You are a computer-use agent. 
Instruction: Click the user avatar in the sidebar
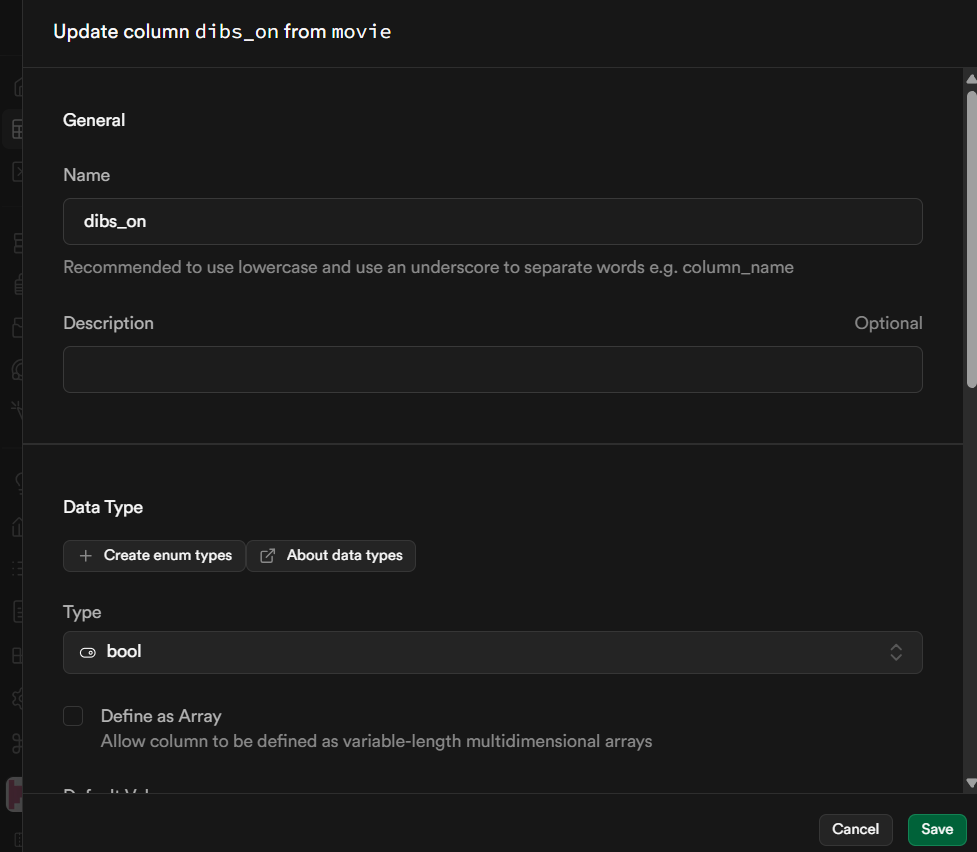tap(14, 795)
